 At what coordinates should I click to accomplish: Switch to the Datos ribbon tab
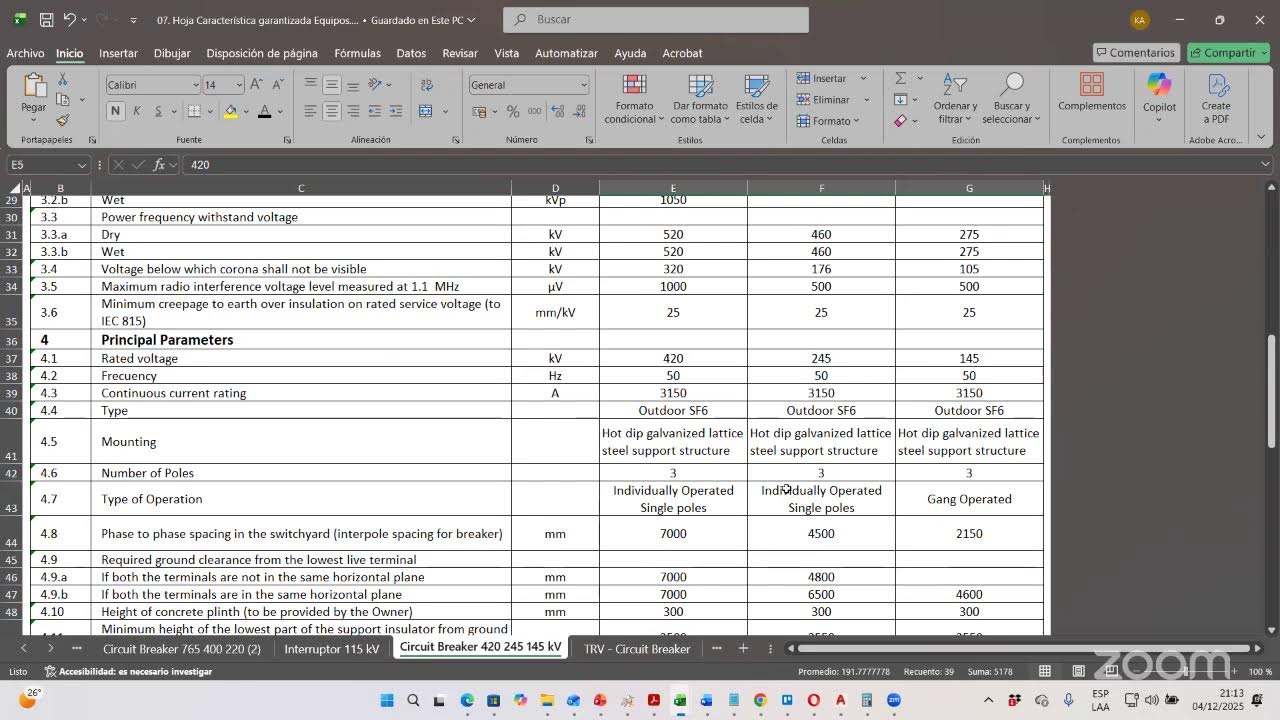(411, 53)
